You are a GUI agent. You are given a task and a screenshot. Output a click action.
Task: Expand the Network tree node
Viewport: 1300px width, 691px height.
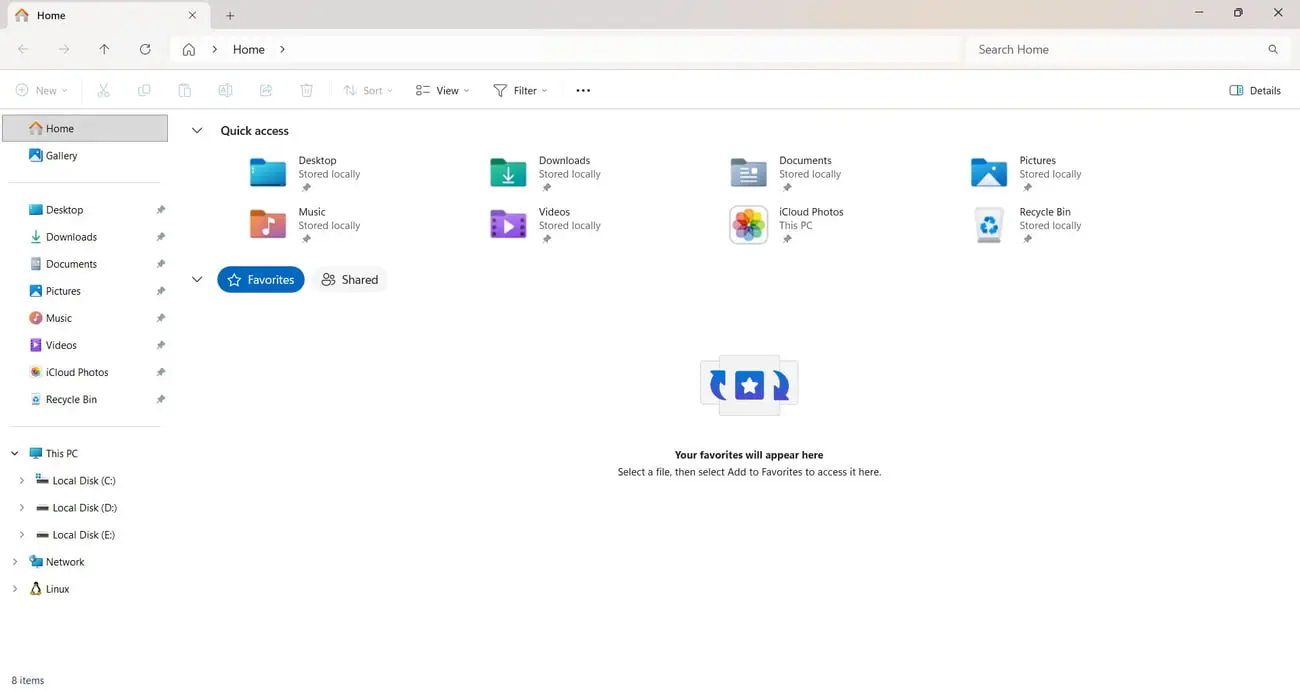pyautogui.click(x=15, y=562)
